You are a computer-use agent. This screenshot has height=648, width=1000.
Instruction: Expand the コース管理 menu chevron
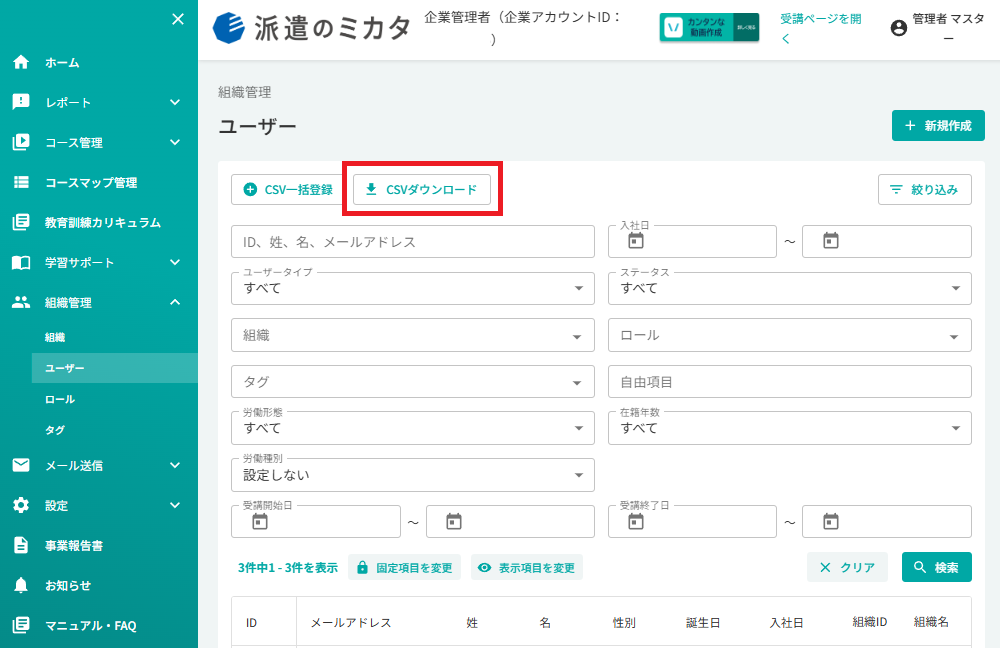coord(175,142)
